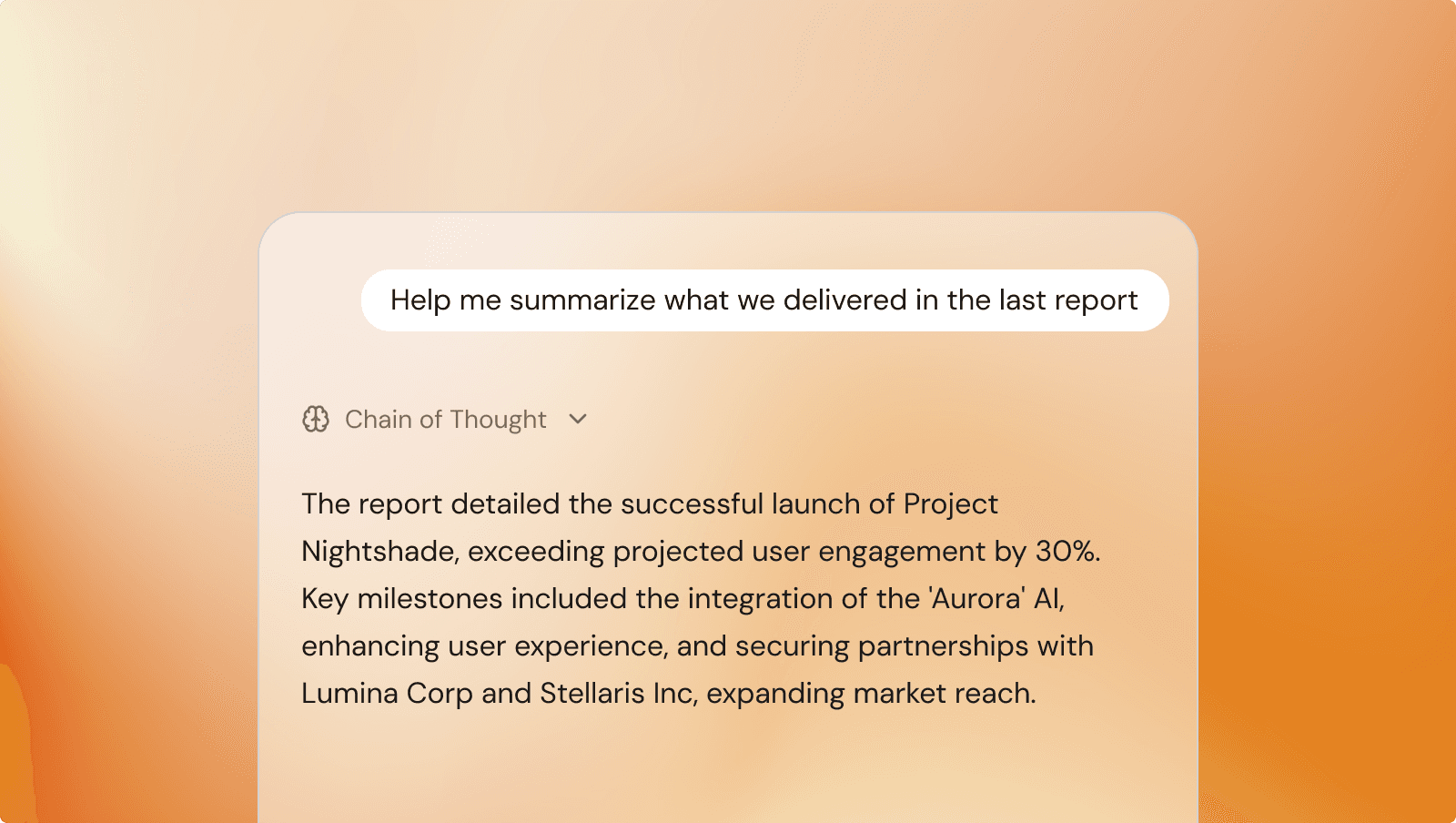Click the user message bubble about the report
The width and height of the screenshot is (1456, 823).
click(764, 300)
